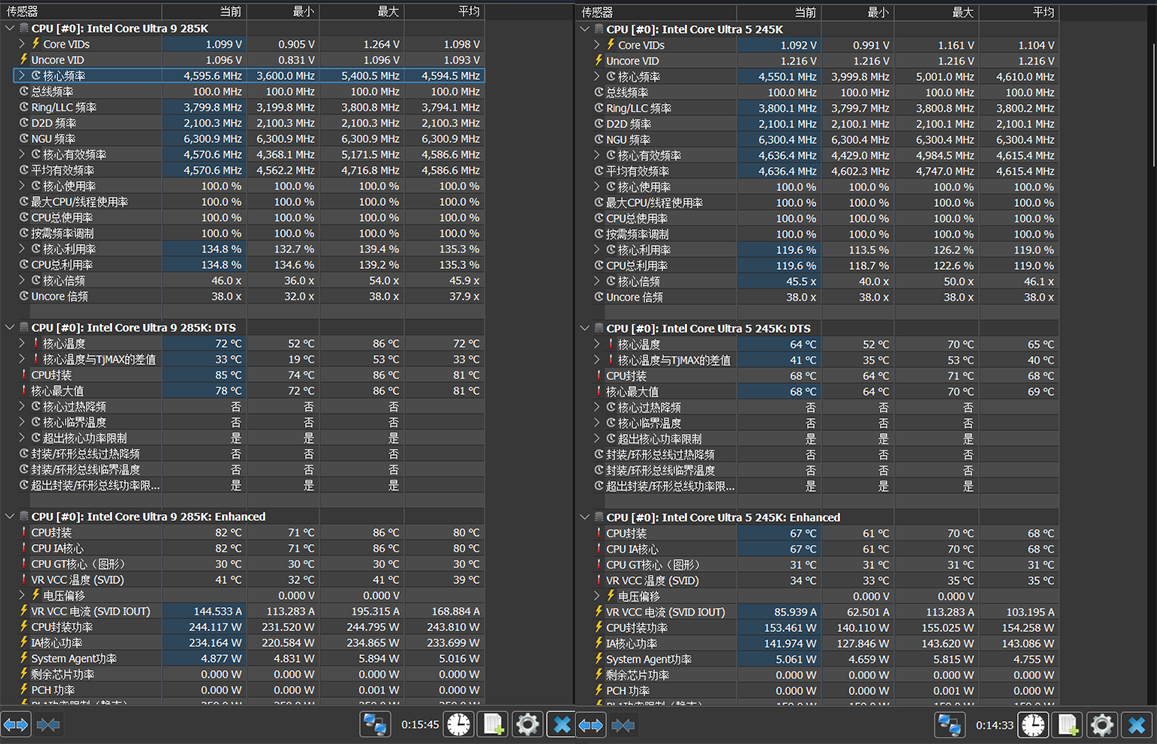The width and height of the screenshot is (1157, 744).
Task: Click 最小 column header in 285K window
Action: 283,12
